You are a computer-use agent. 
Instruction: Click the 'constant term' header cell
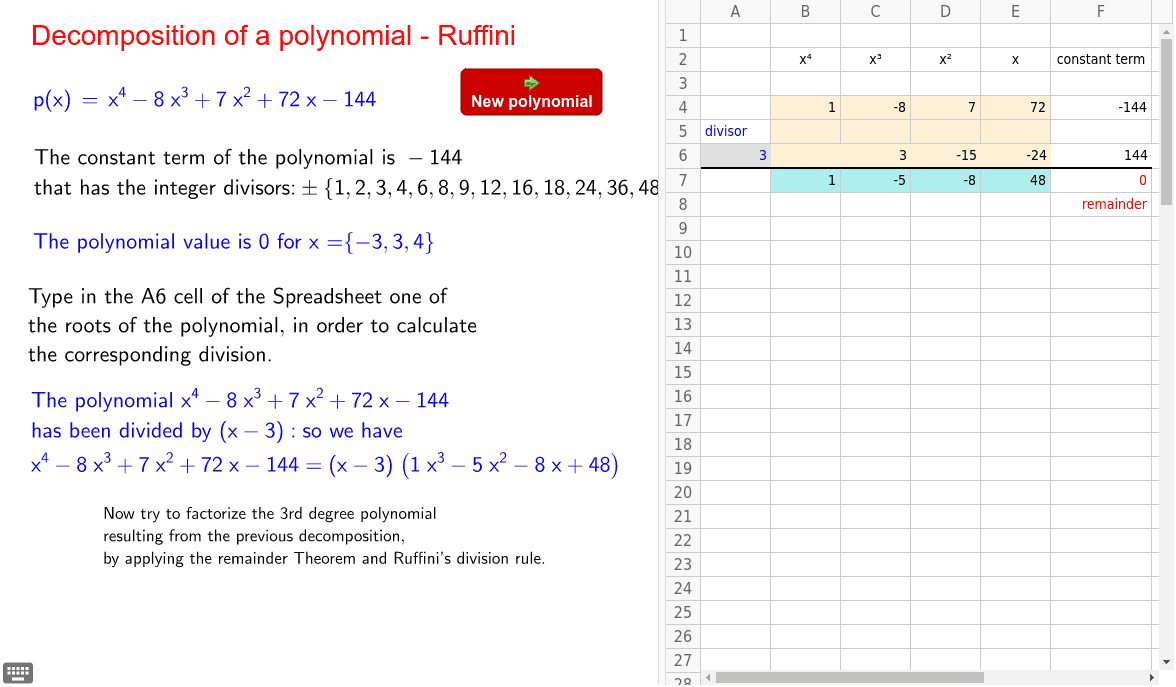[1100, 59]
